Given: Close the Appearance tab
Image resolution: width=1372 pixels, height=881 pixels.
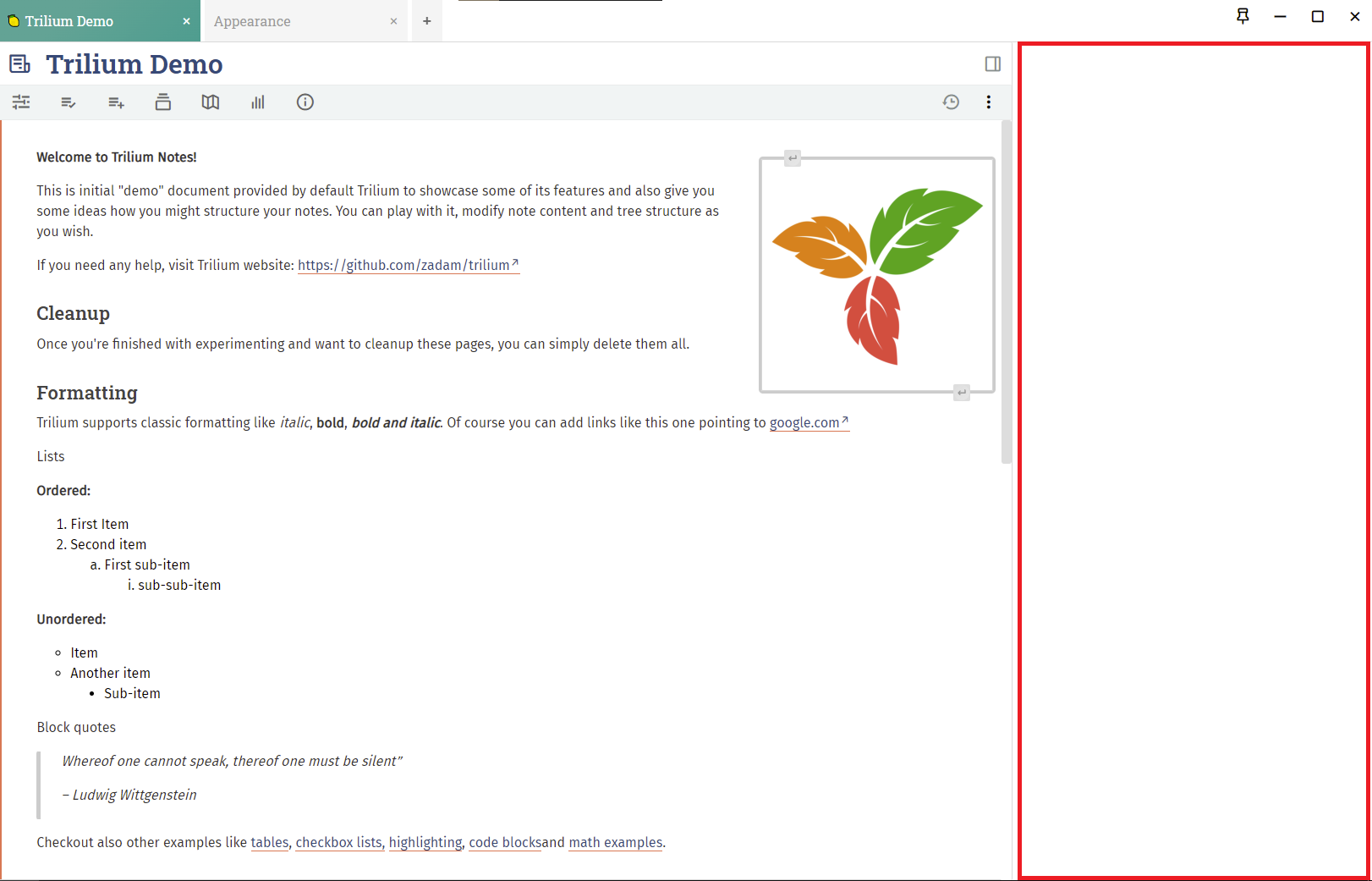Looking at the screenshot, I should tap(393, 21).
